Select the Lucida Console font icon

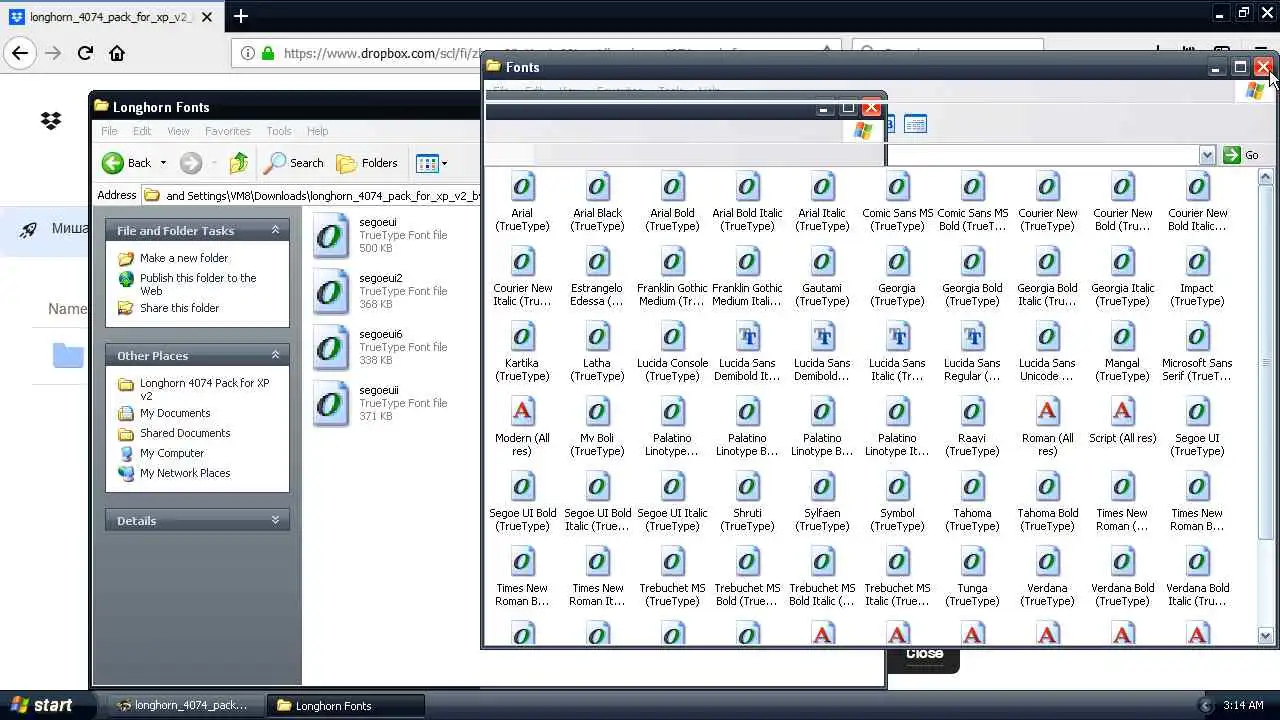tap(672, 337)
